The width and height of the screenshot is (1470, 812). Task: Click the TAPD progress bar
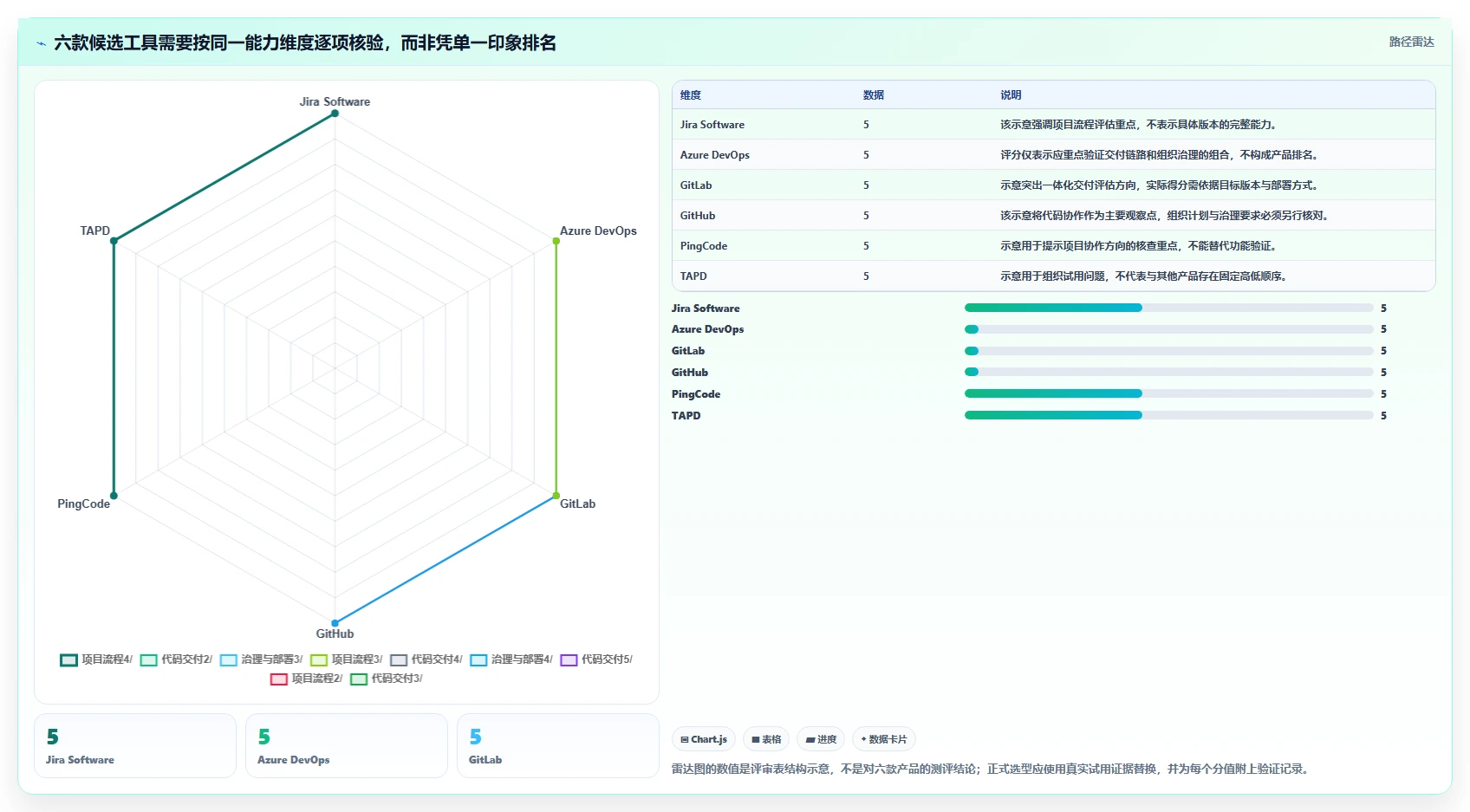(x=1169, y=415)
